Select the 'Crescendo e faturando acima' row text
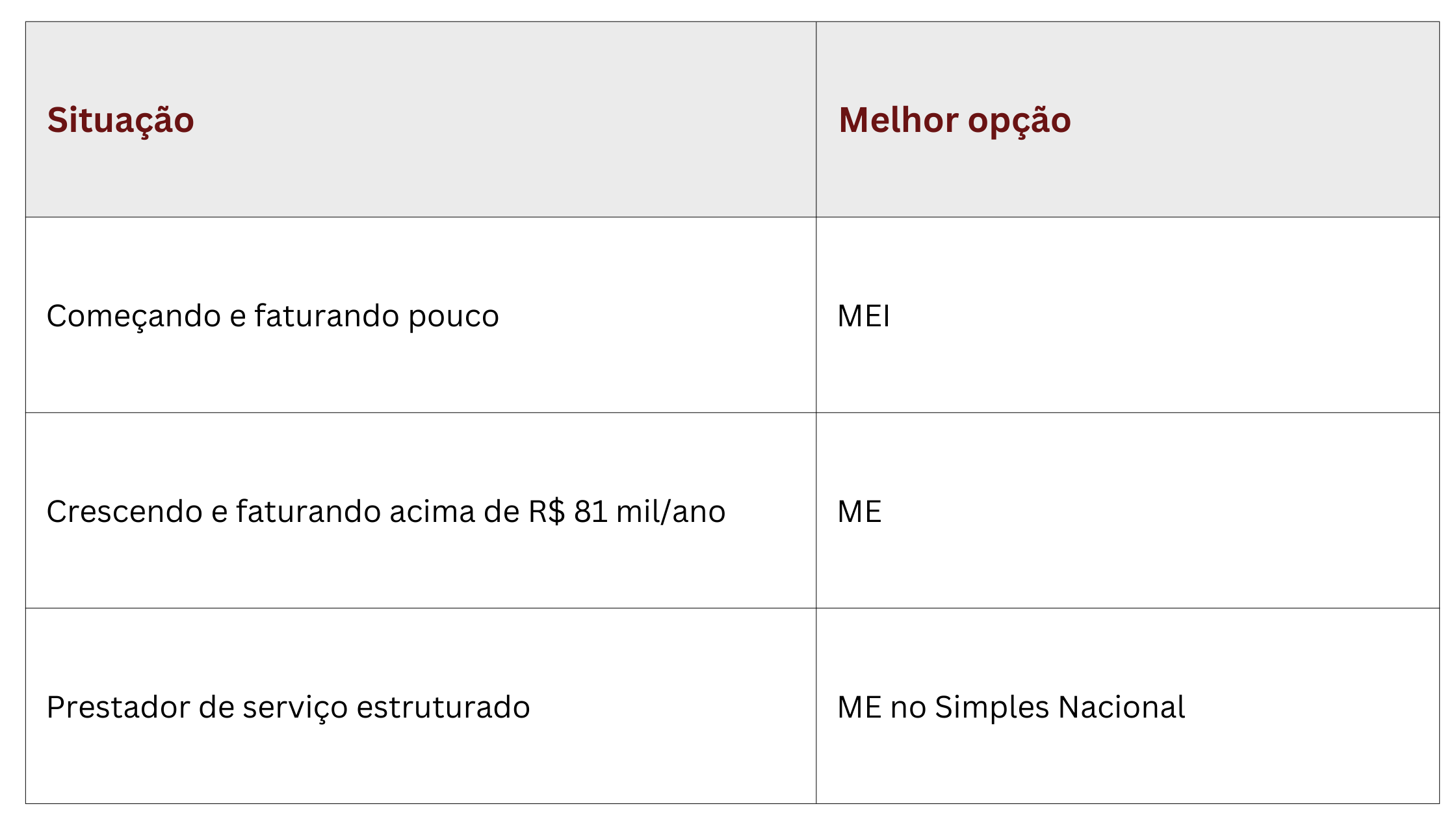 385,512
